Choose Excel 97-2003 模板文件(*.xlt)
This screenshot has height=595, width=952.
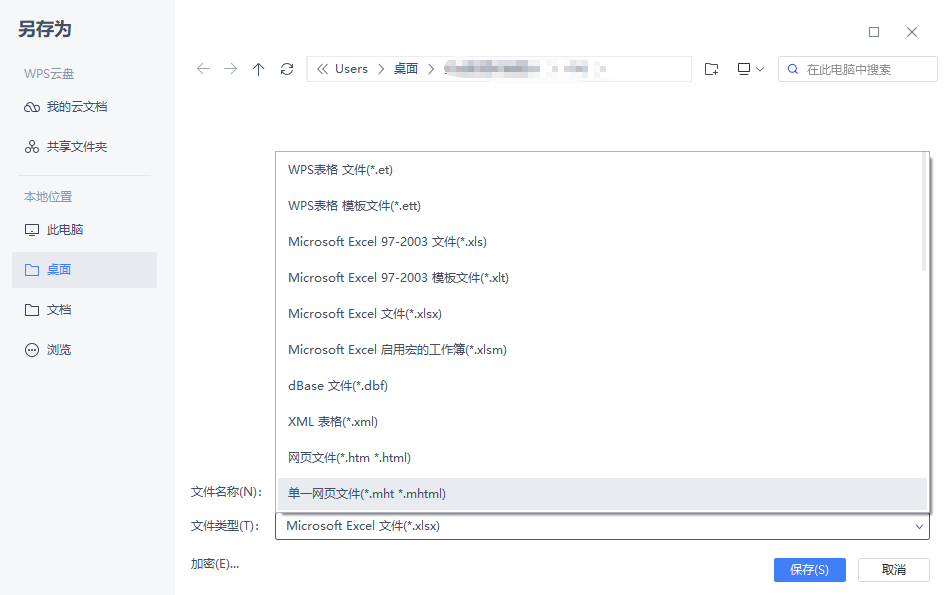tap(600, 277)
